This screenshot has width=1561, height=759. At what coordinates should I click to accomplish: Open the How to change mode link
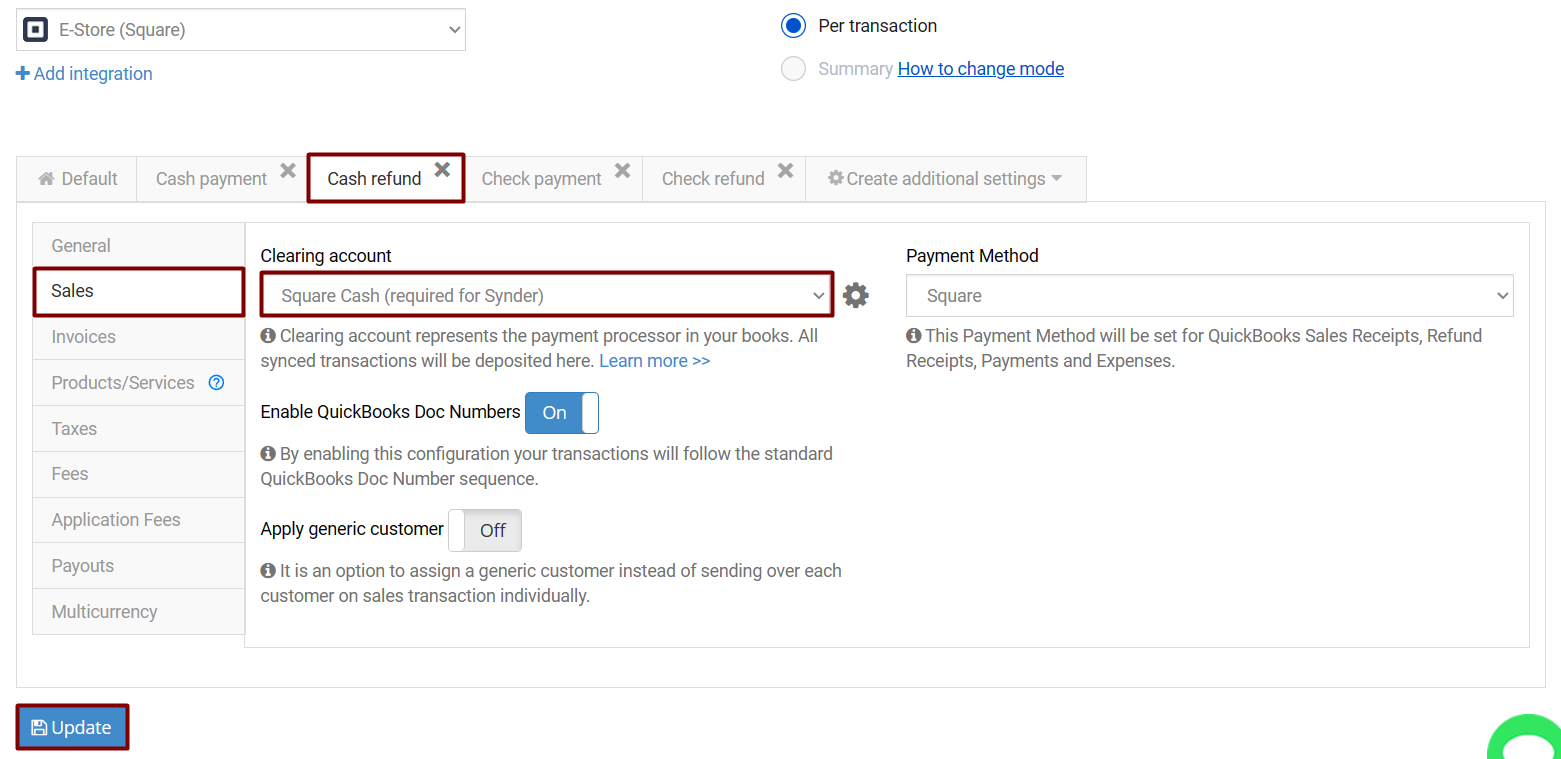pos(981,69)
